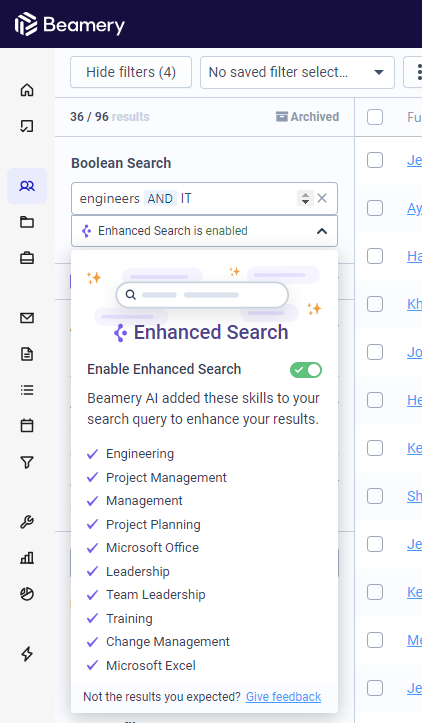Open the envelope messages sidebar icon
Screen dimensions: 422x723
(x=27, y=318)
